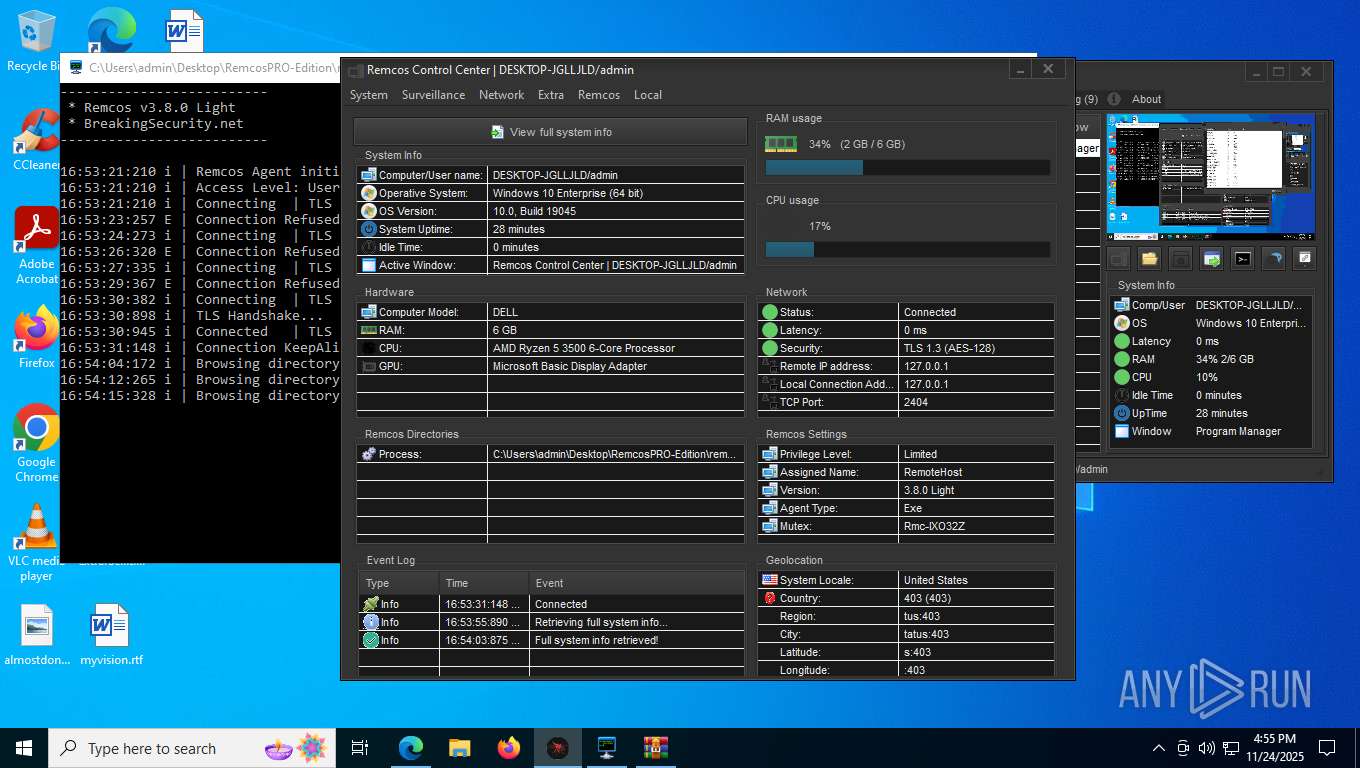Launch the command line icon under preview
Image resolution: width=1360 pixels, height=768 pixels.
click(x=1242, y=259)
